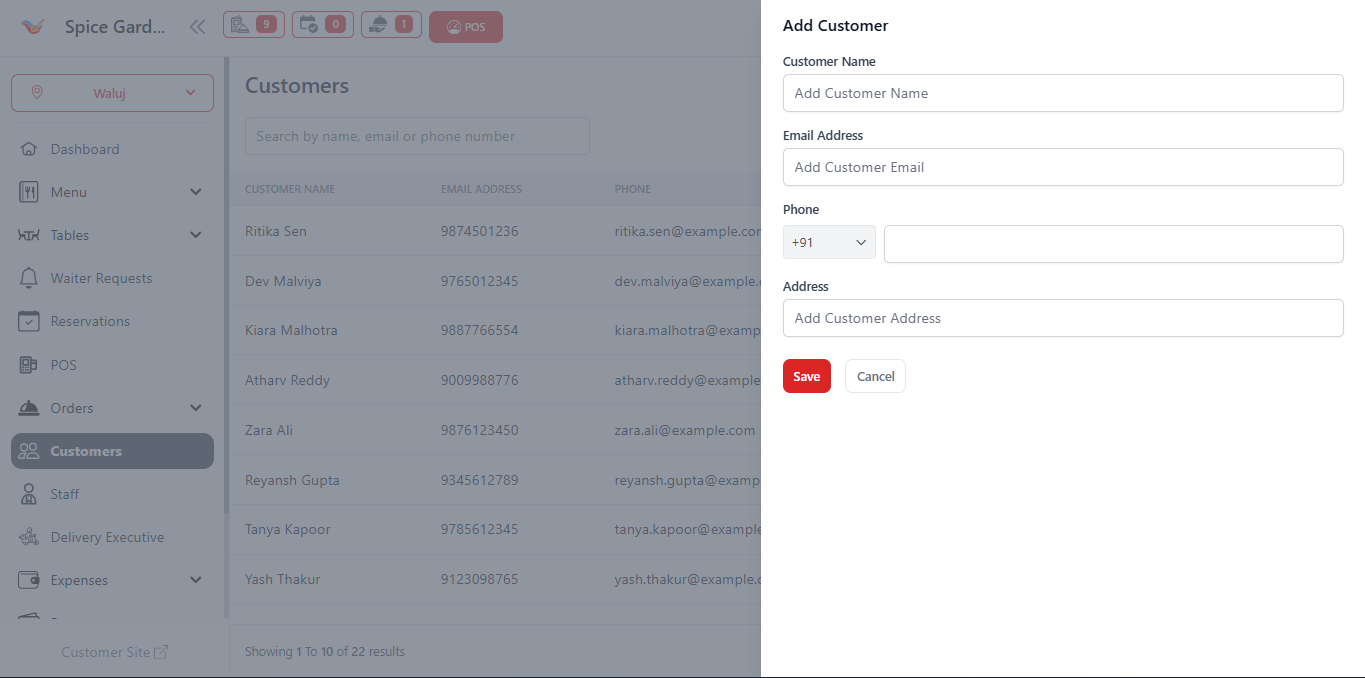Click the POS register icon in the sidebar
This screenshot has height=678, width=1365.
click(31, 364)
